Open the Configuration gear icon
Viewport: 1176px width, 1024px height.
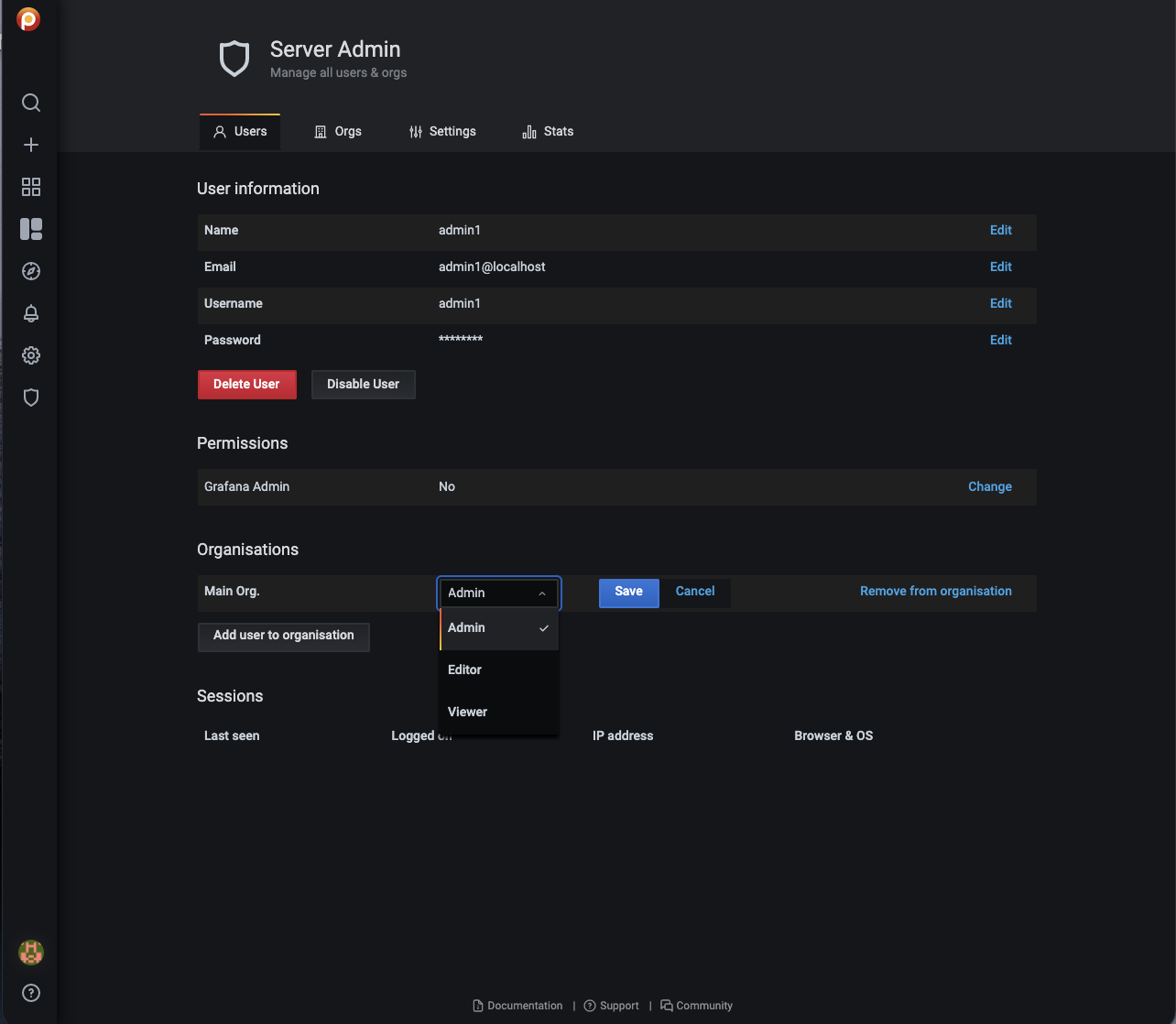[x=31, y=355]
